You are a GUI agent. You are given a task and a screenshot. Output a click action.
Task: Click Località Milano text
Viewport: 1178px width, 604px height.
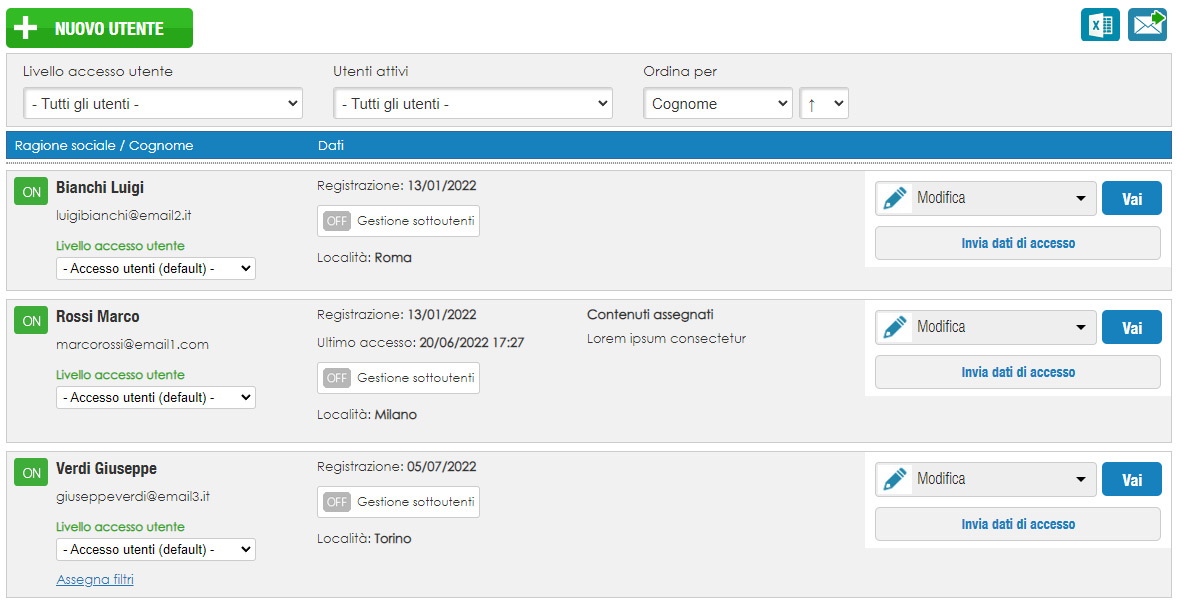click(x=367, y=415)
